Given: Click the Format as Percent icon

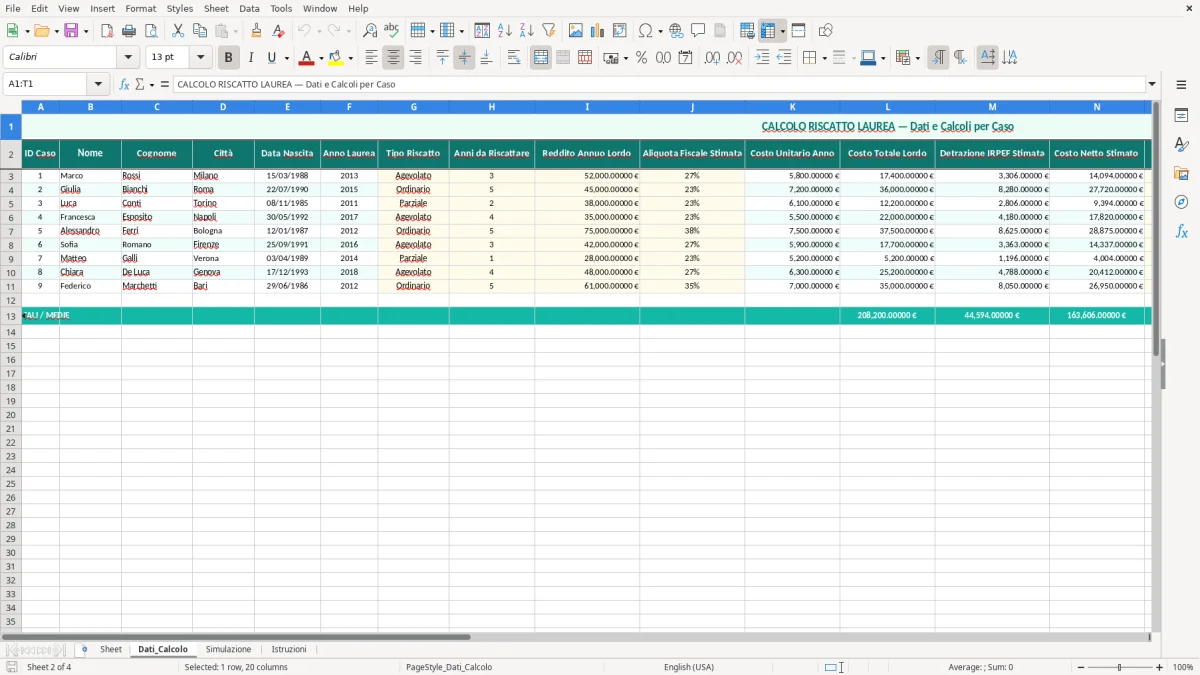Looking at the screenshot, I should pos(642,58).
